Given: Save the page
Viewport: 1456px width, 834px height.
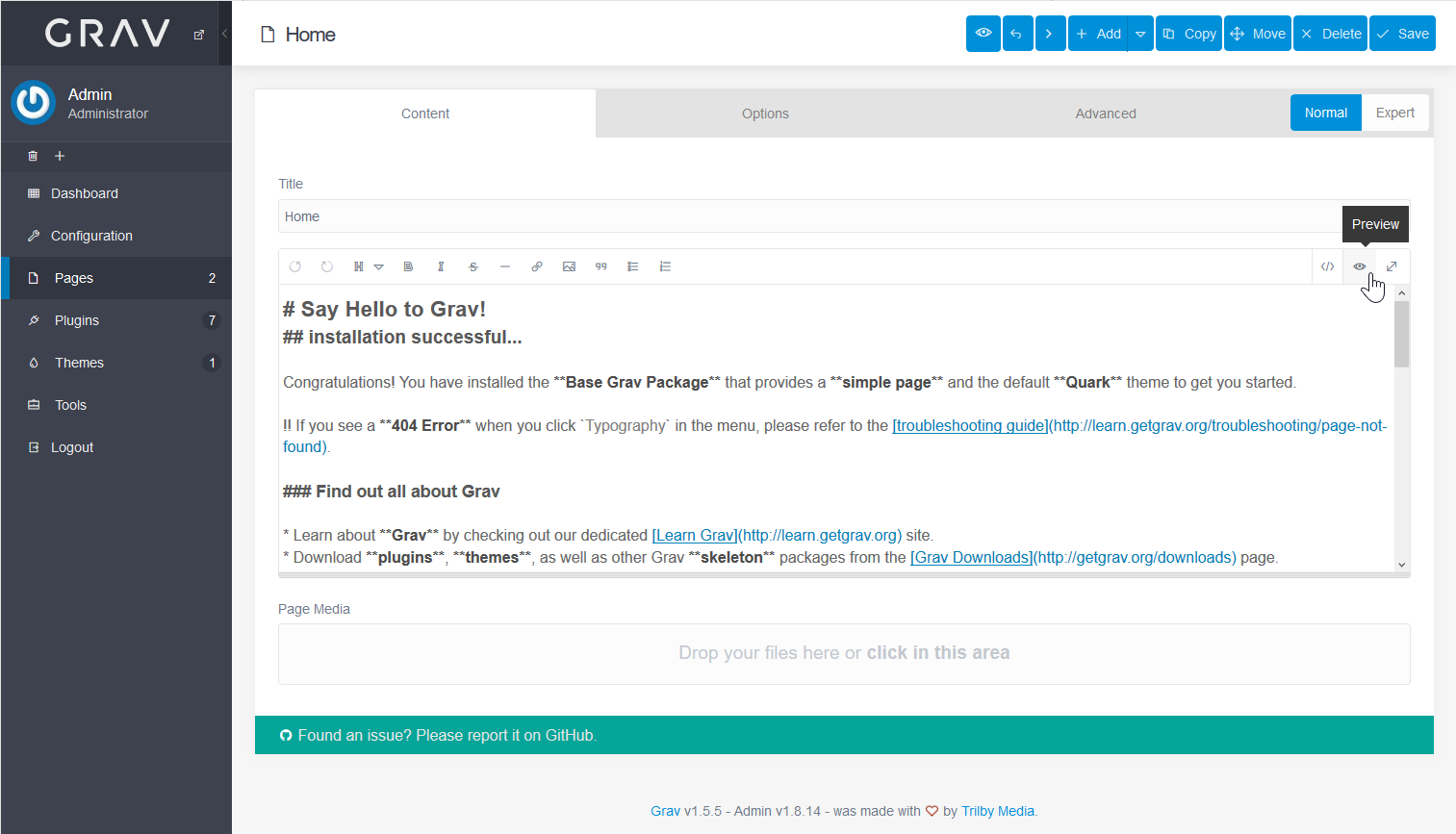Looking at the screenshot, I should 1402,34.
